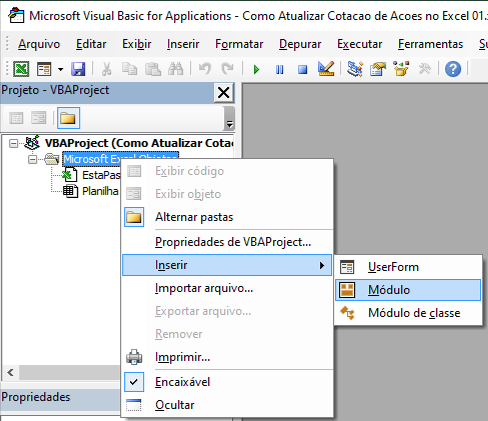Click VBA application icon in title bar
Screen dimensions: 488x421
(16, 15)
